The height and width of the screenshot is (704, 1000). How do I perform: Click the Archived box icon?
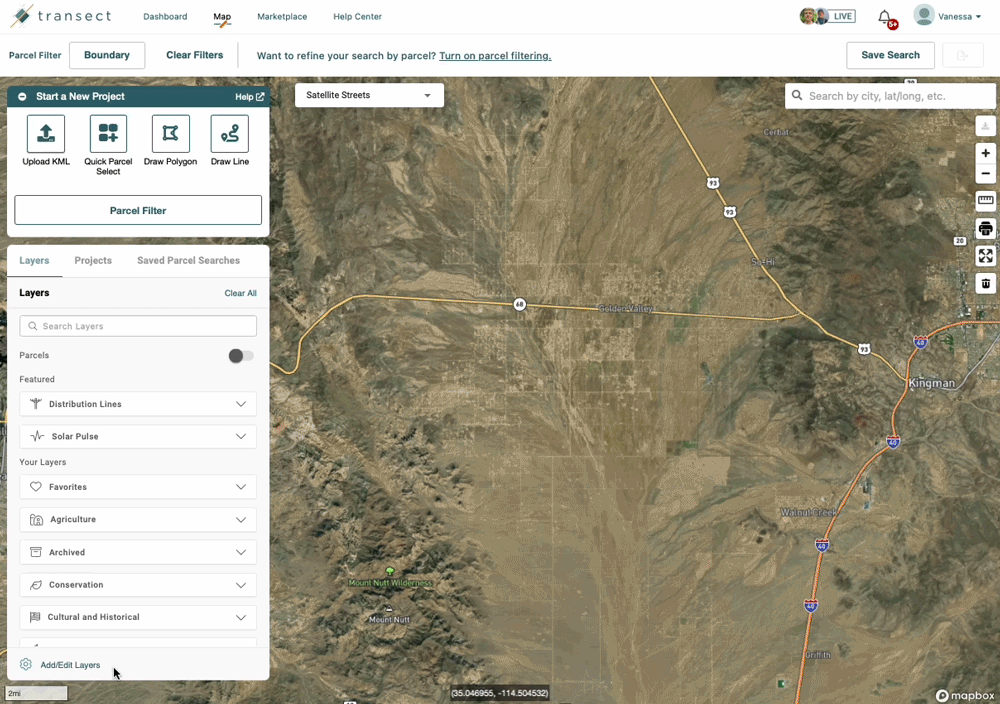(36, 552)
